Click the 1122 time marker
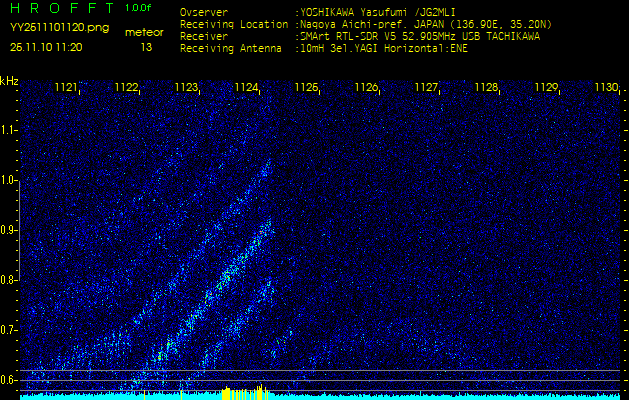This screenshot has height=400, width=629. point(126,87)
